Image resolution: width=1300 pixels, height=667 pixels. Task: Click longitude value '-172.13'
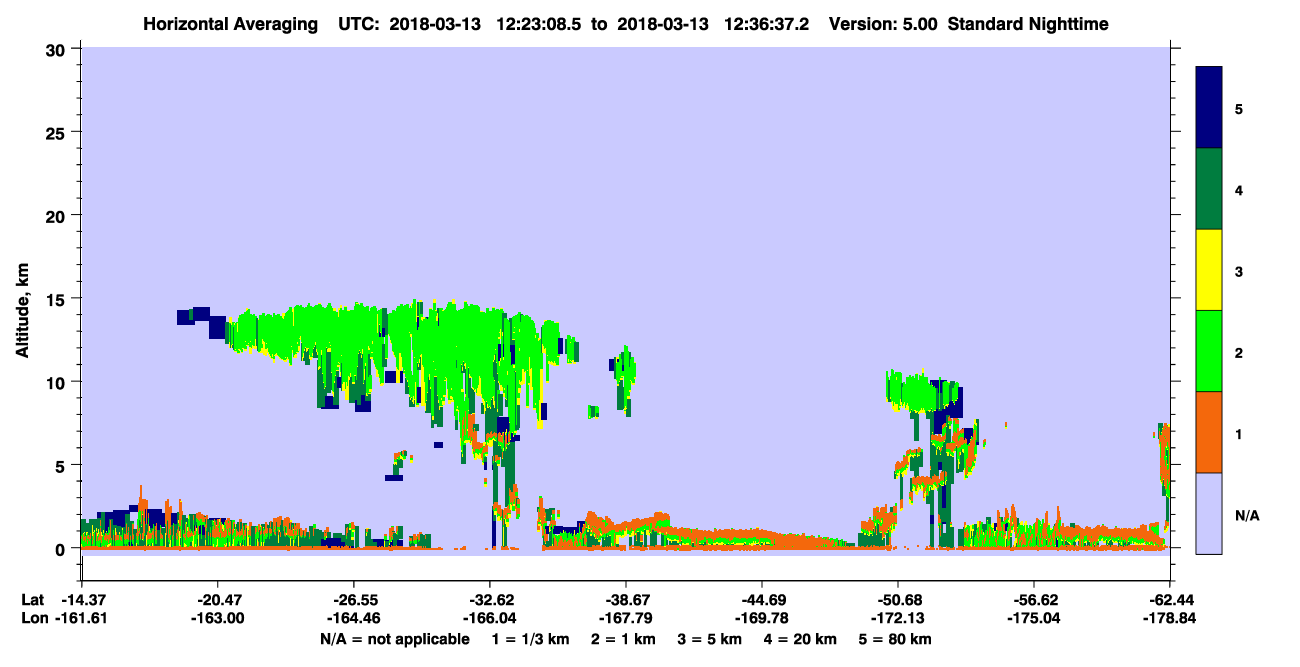(898, 618)
